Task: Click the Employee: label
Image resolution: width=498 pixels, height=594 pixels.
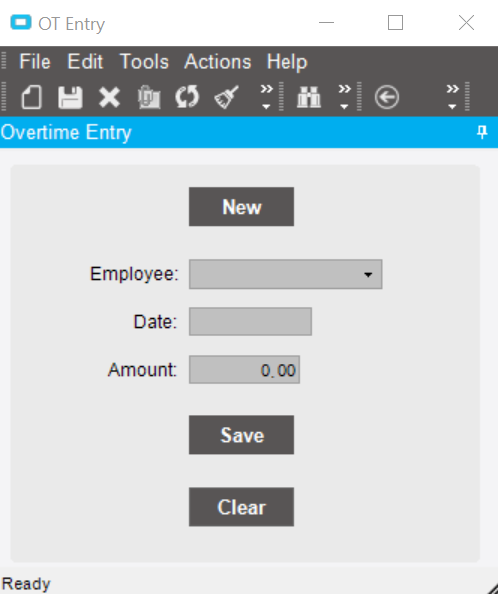Action: coord(134,274)
